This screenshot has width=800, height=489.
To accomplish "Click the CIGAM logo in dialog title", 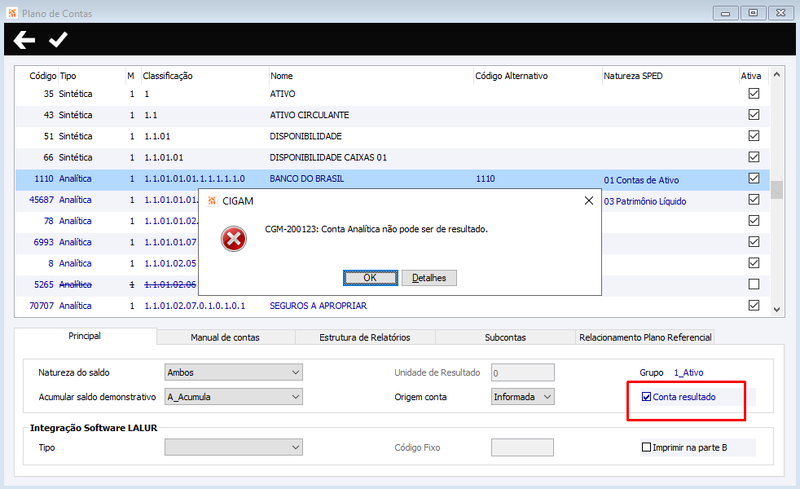I will coord(212,201).
